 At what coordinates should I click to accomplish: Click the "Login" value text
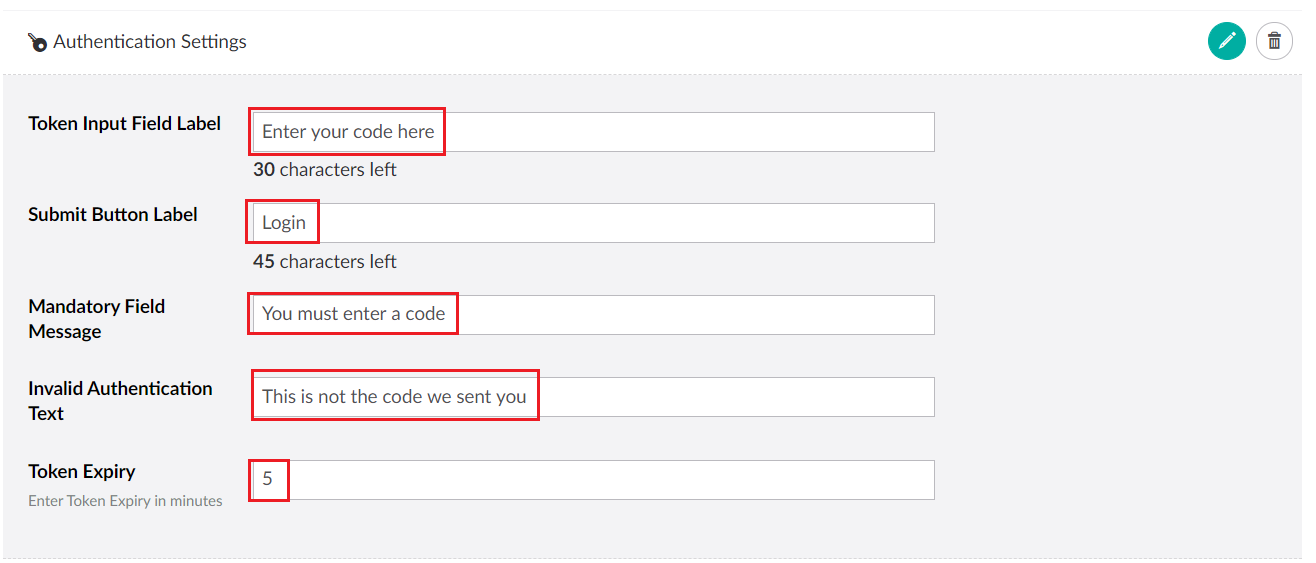coord(284,223)
